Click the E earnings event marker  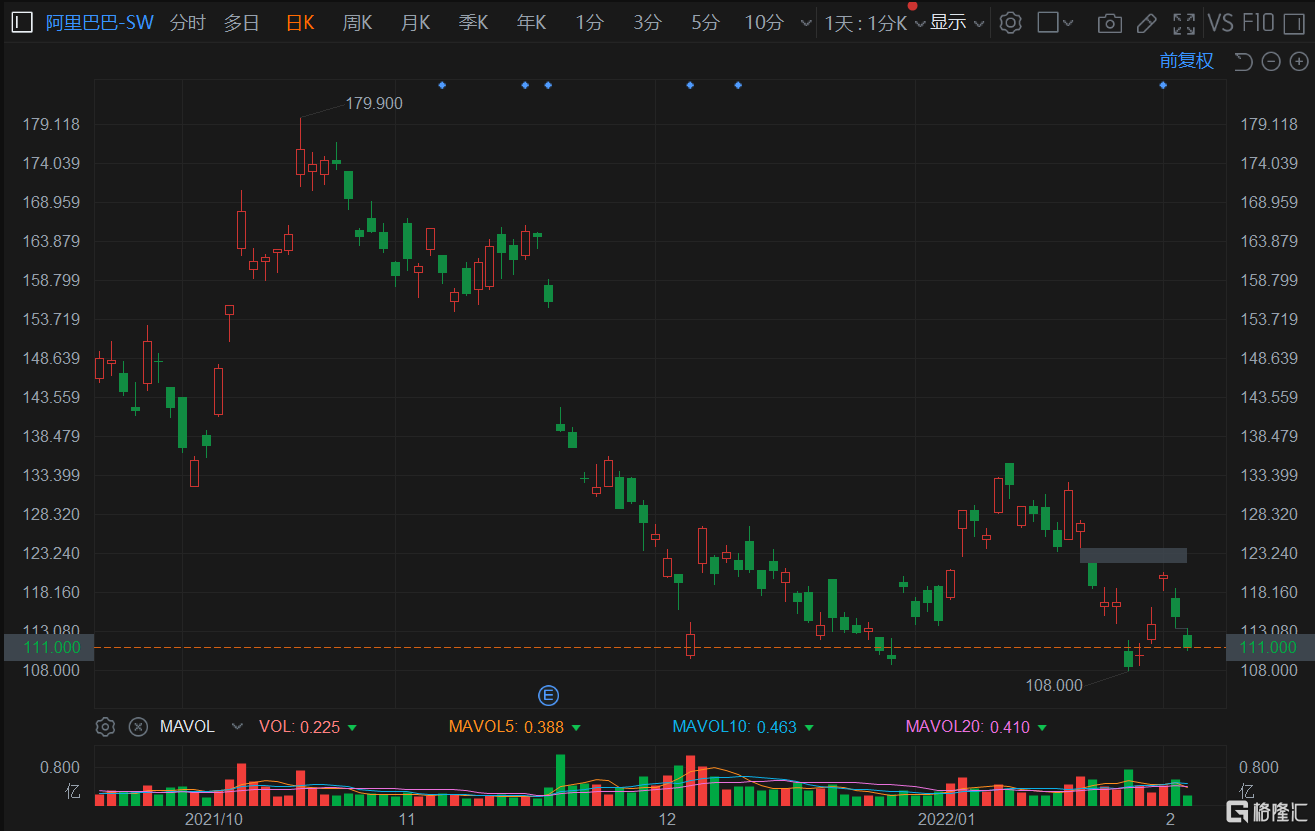coord(548,695)
